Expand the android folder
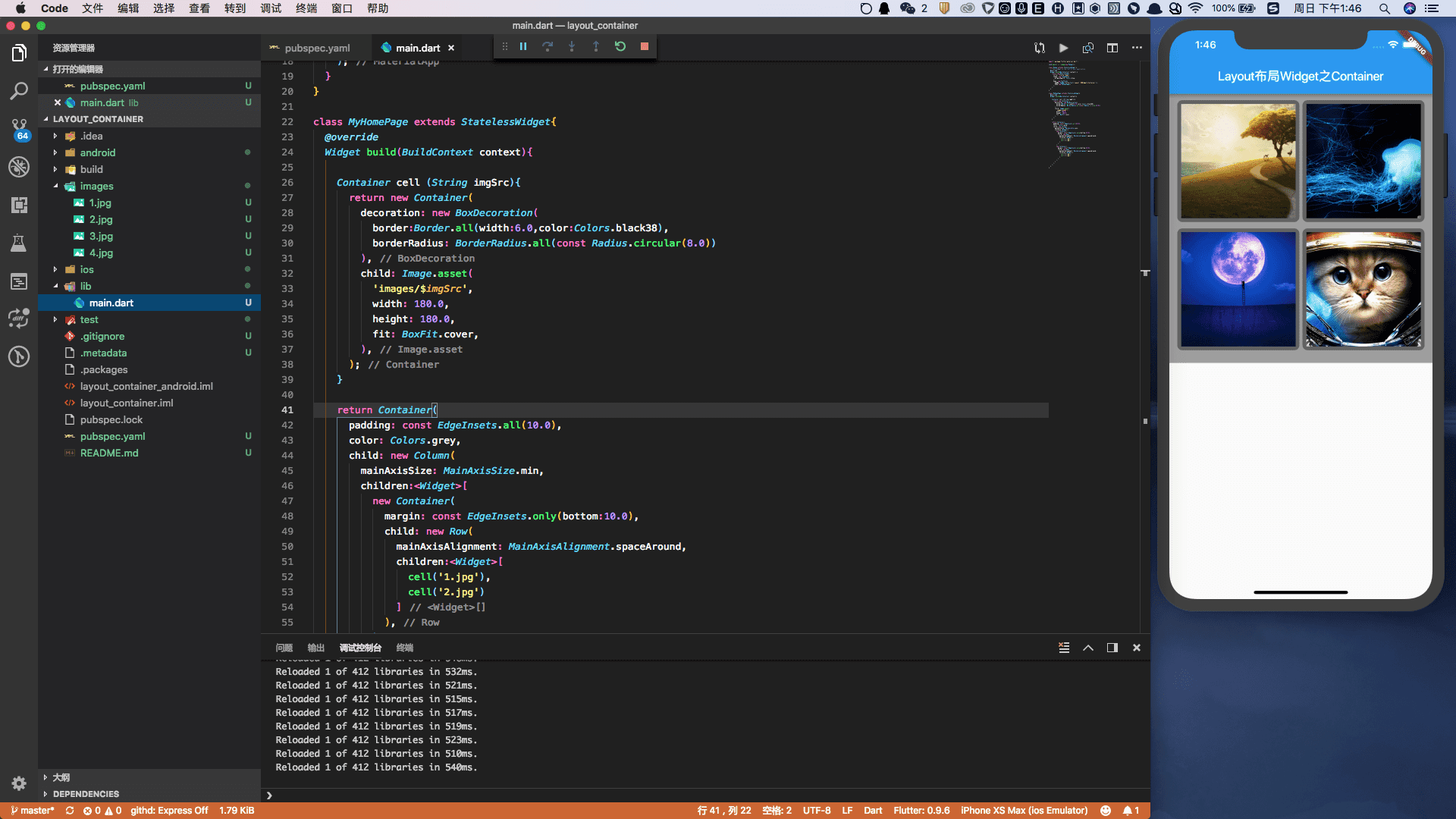 point(98,152)
